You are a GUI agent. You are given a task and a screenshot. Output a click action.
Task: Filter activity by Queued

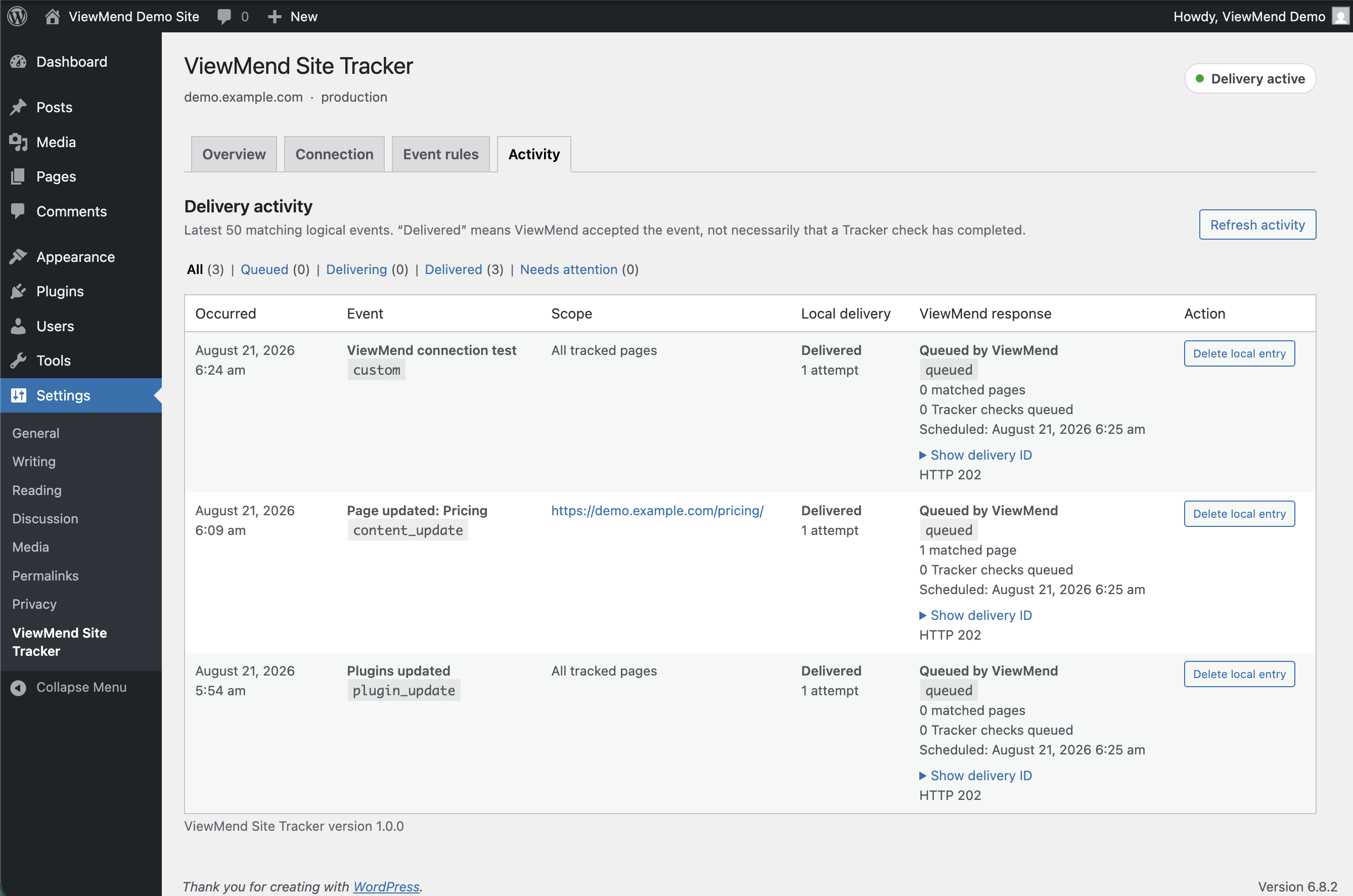[264, 269]
